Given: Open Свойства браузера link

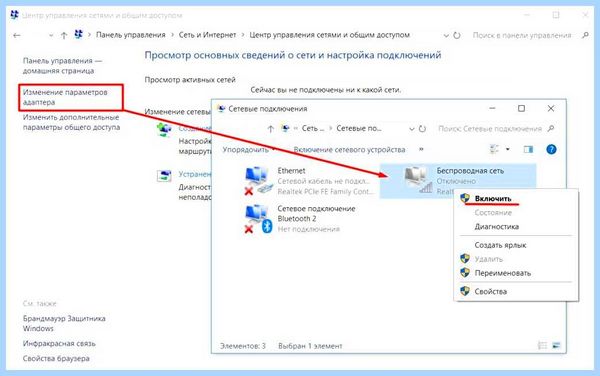Looking at the screenshot, I should [x=56, y=358].
